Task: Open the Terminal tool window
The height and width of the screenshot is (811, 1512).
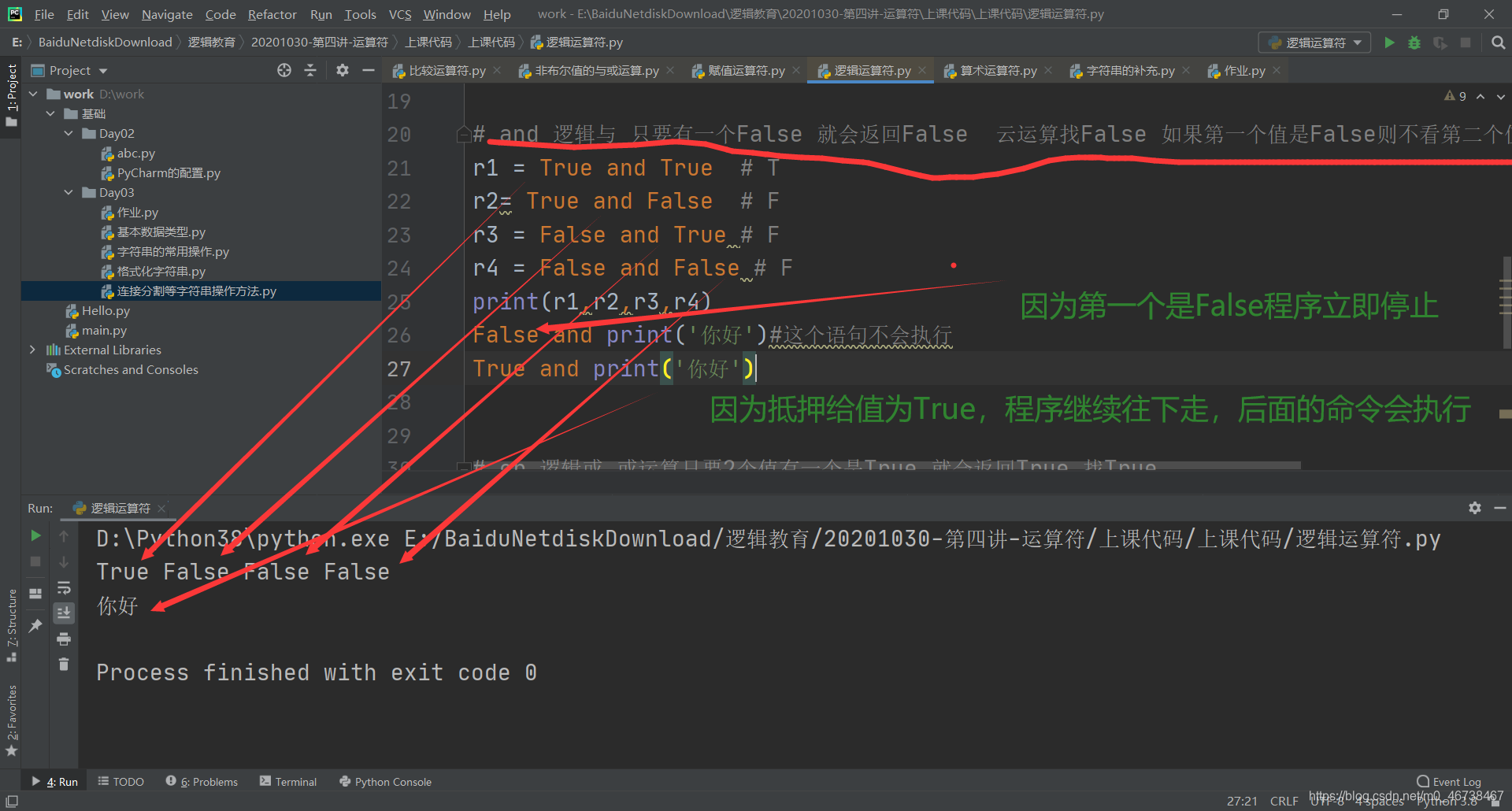Action: pos(288,781)
